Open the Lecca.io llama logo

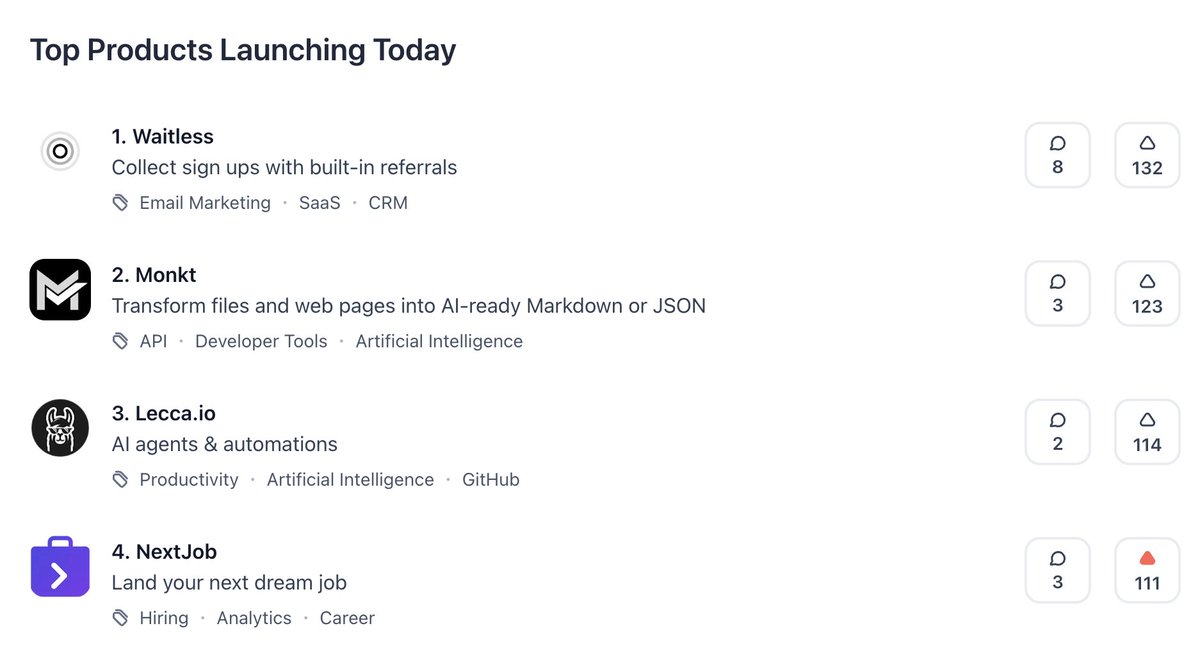point(60,428)
